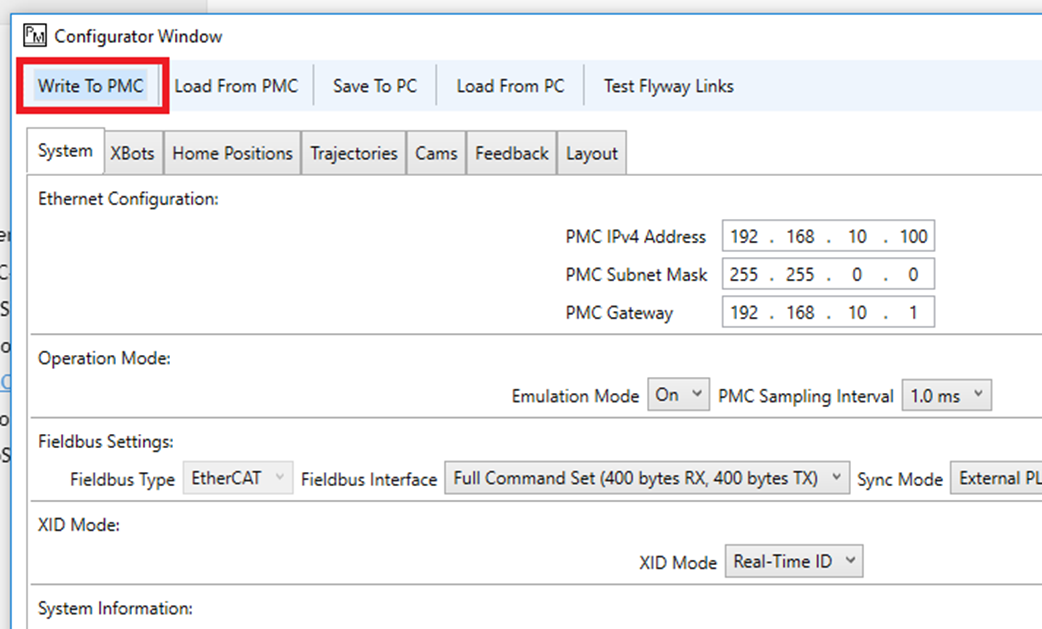Expand the XID Mode dropdown

793,561
